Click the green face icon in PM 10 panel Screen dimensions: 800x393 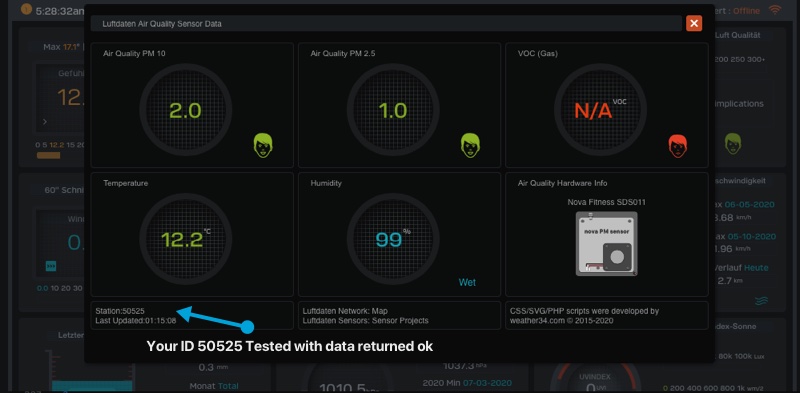pyautogui.click(x=263, y=145)
